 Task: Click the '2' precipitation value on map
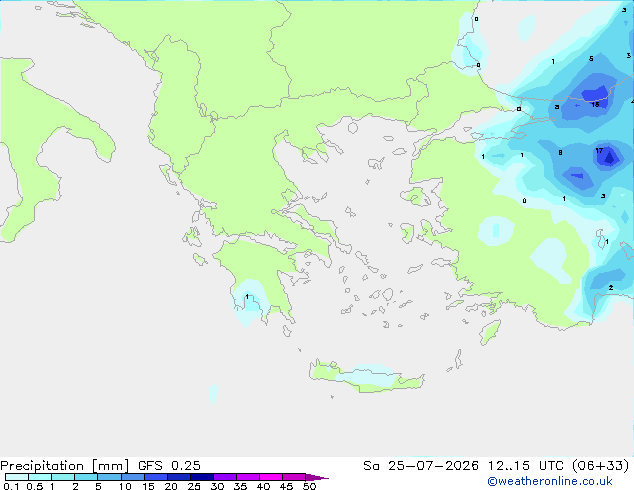611,287
